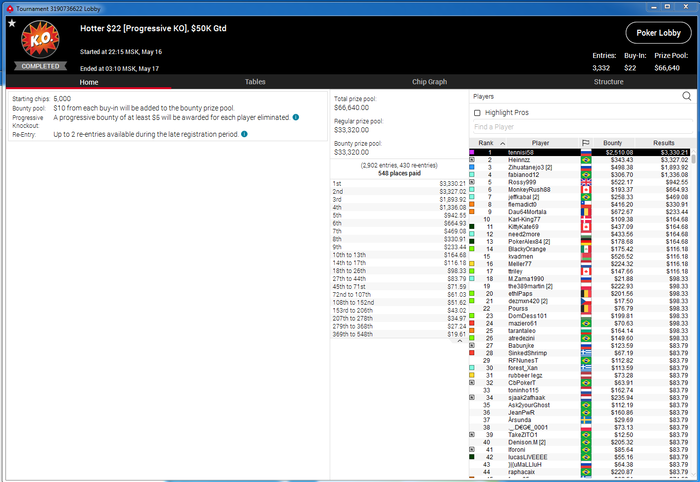Sort players by the Results column header
700x482 pixels.
click(663, 143)
